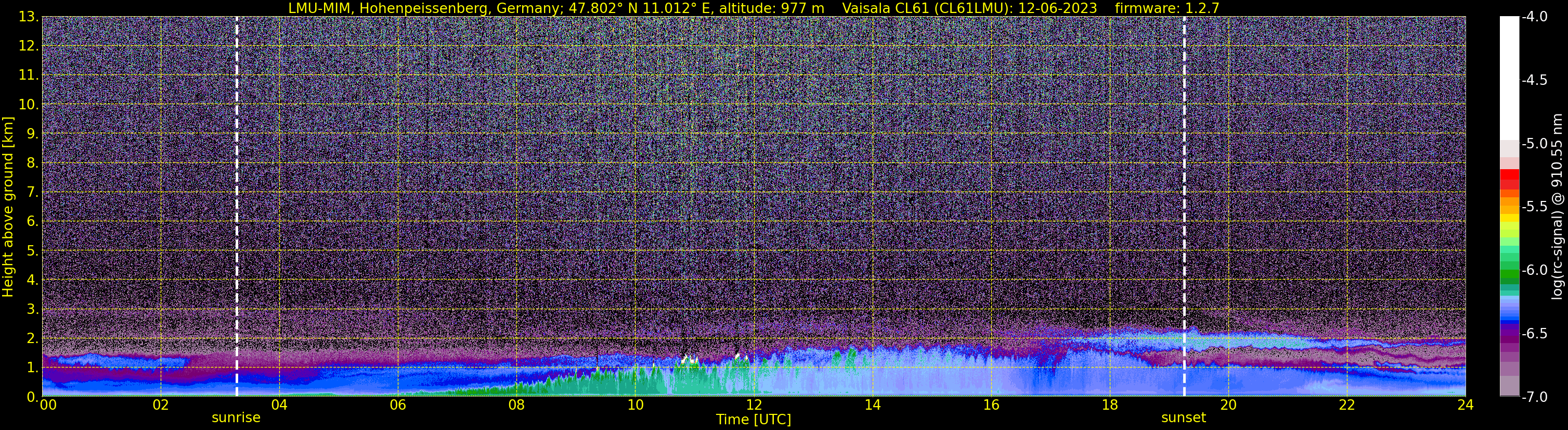Click the 4 km tick label on the height axis

32,280
